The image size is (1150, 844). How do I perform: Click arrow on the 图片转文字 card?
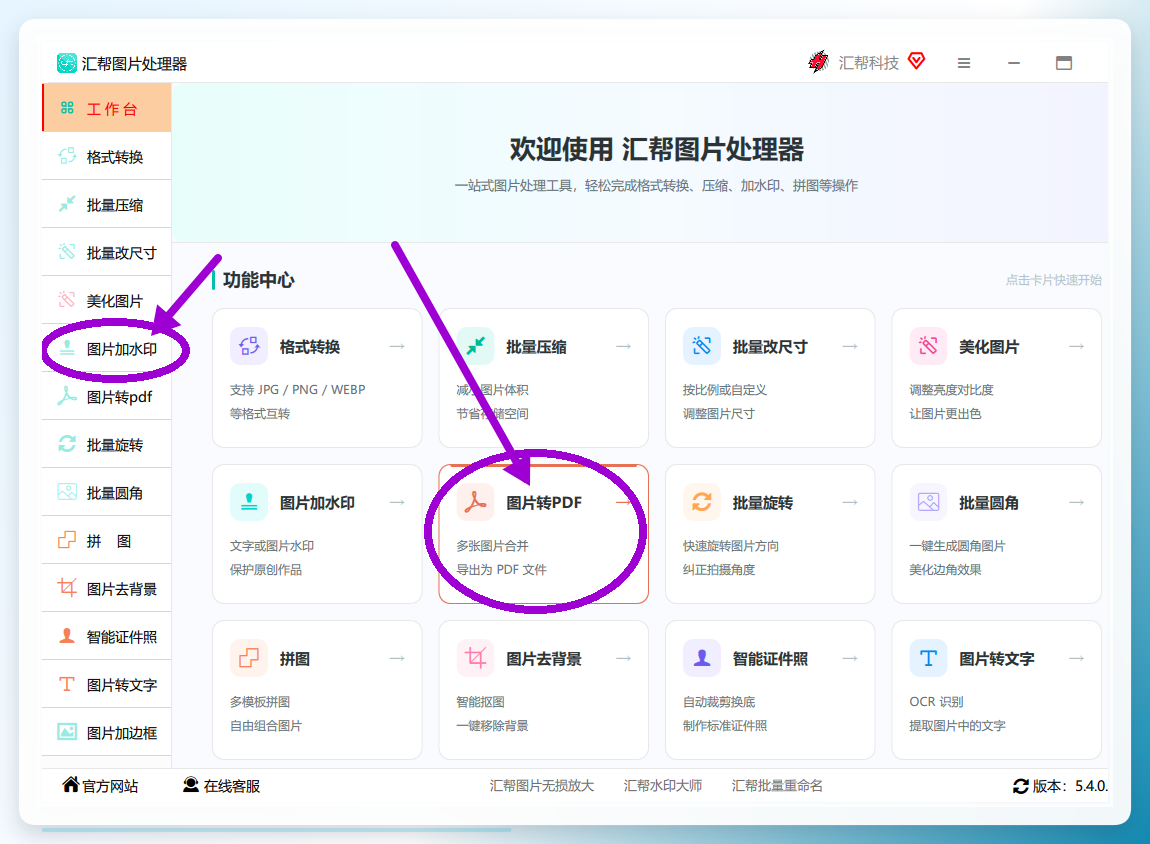(1076, 658)
